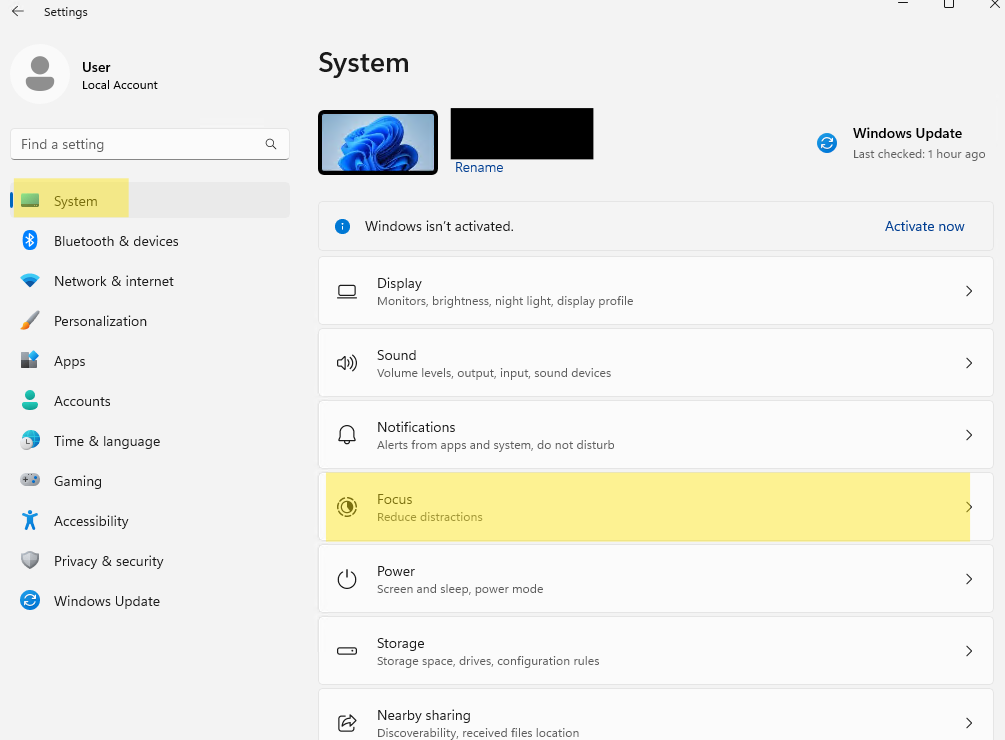Click the search magnifier icon
Image resolution: width=1005 pixels, height=740 pixels.
coord(271,144)
